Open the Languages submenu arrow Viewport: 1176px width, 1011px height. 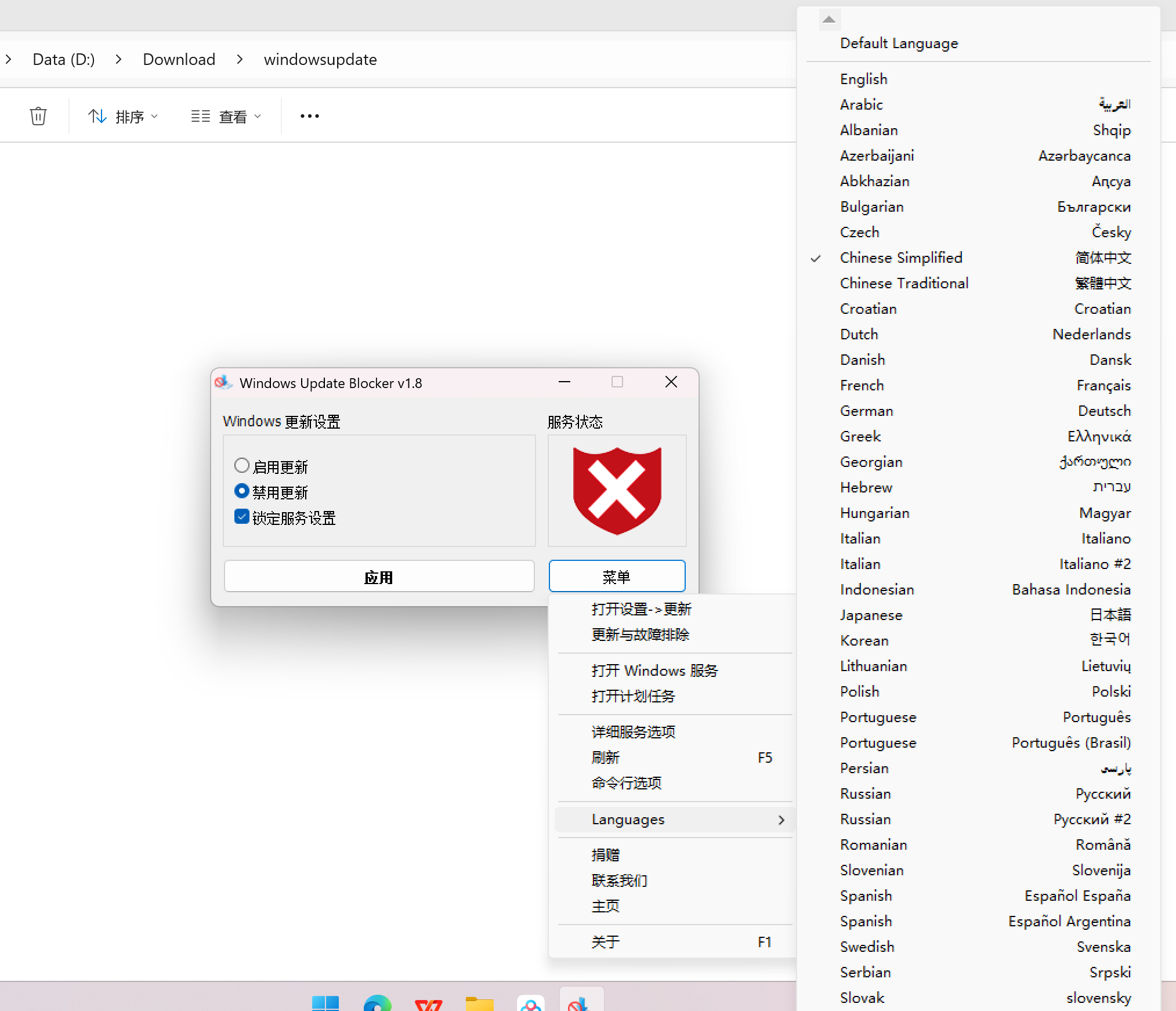tap(781, 820)
